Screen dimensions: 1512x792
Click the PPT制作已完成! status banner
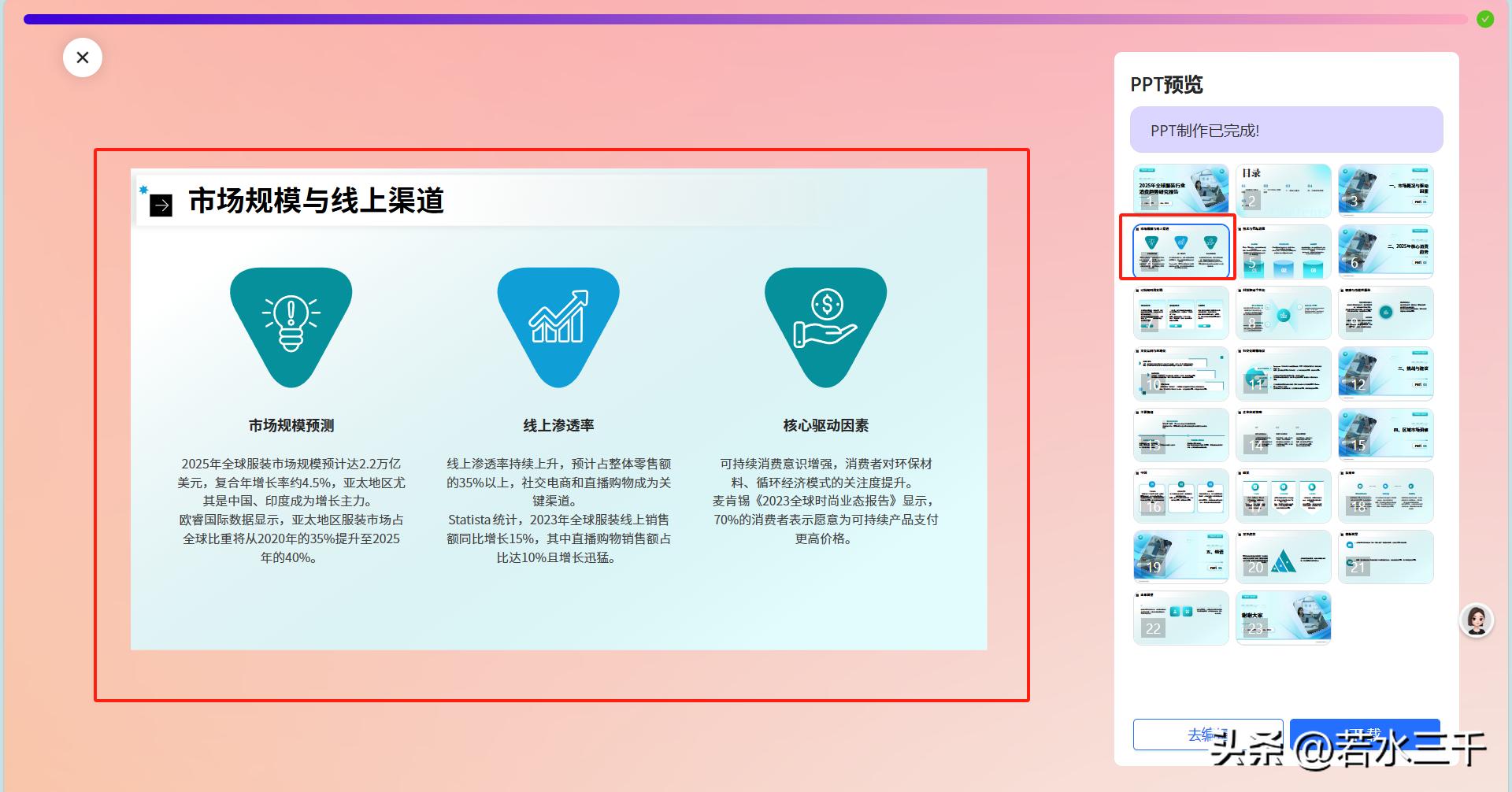click(x=1287, y=130)
